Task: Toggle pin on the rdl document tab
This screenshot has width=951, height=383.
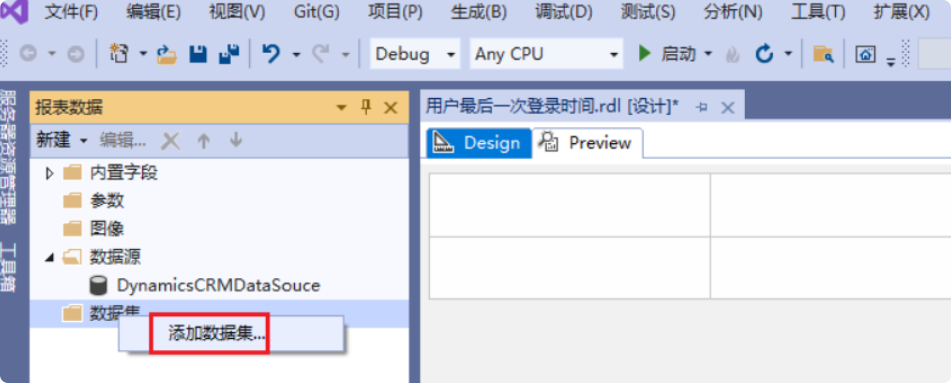Action: coord(703,108)
